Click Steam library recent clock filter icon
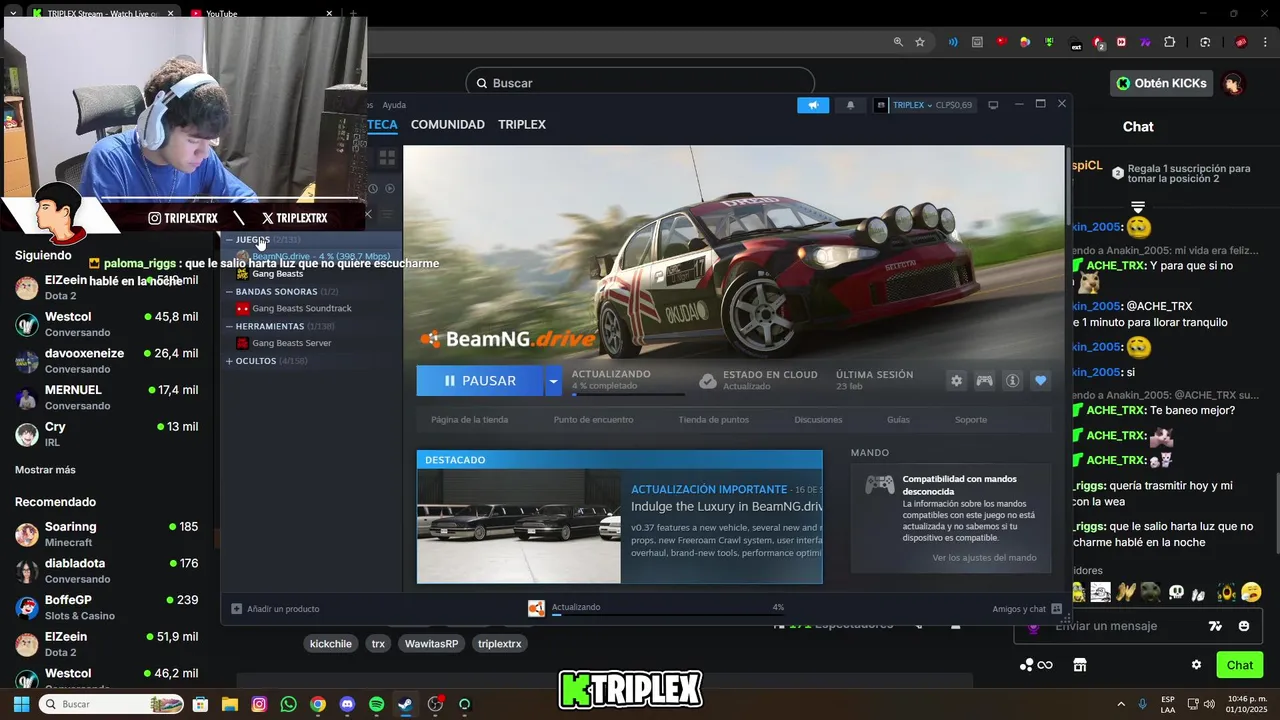Image resolution: width=1280 pixels, height=720 pixels. click(x=373, y=188)
